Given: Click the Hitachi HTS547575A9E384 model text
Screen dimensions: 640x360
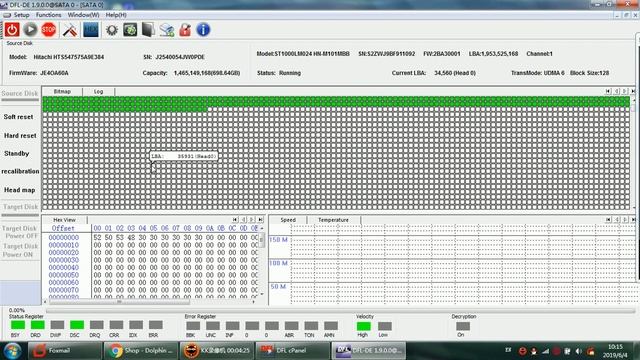Looking at the screenshot, I should tap(69, 57).
